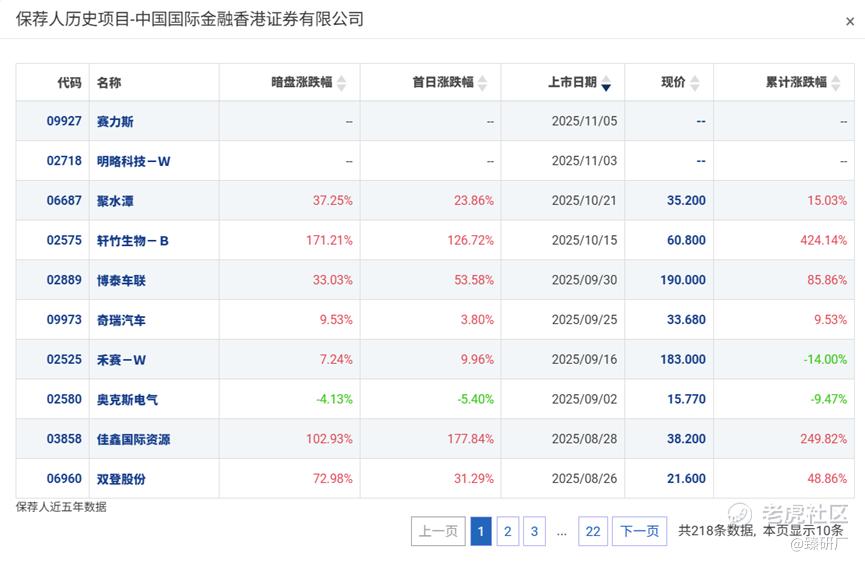Open stock 奇瑞汽车

coord(121,320)
